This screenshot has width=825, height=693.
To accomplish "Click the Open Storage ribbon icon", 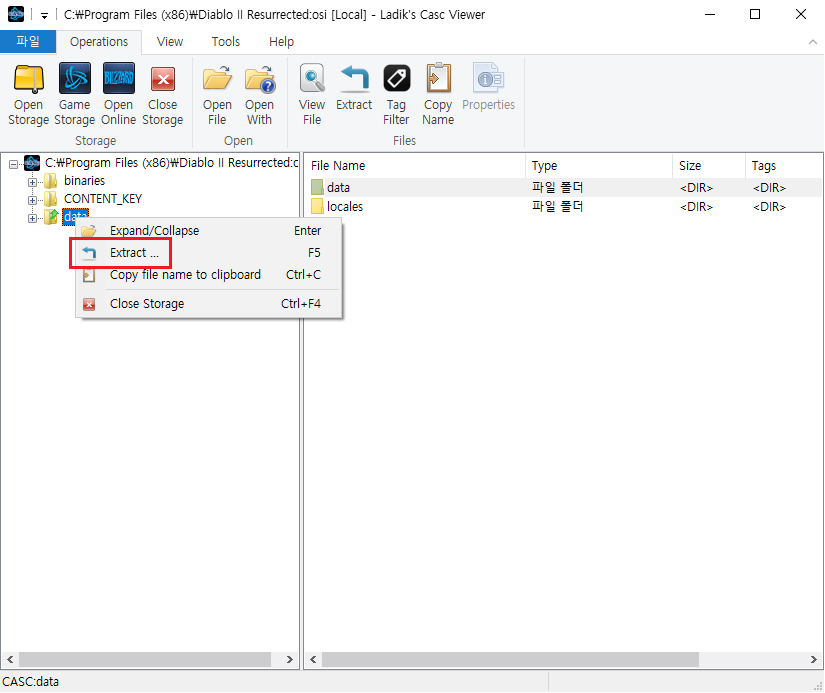I will pyautogui.click(x=28, y=79).
